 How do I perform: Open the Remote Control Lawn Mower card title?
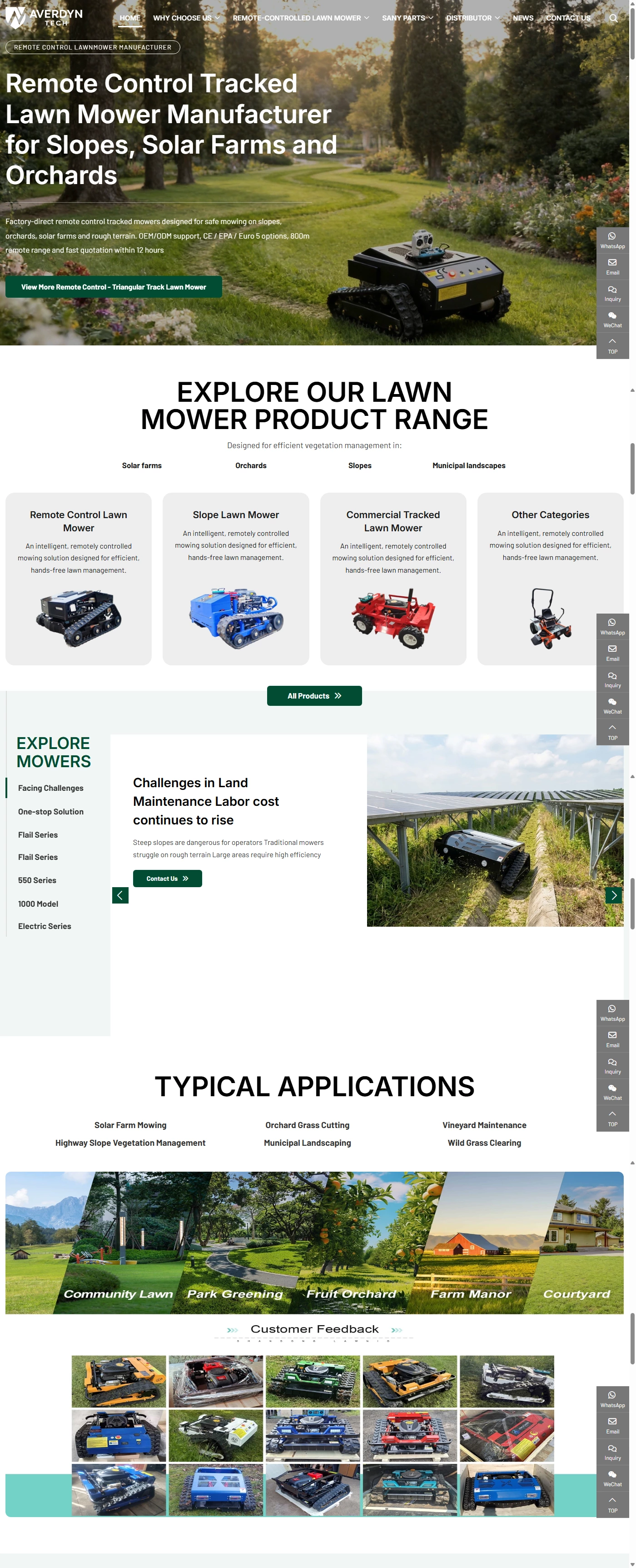pos(79,522)
